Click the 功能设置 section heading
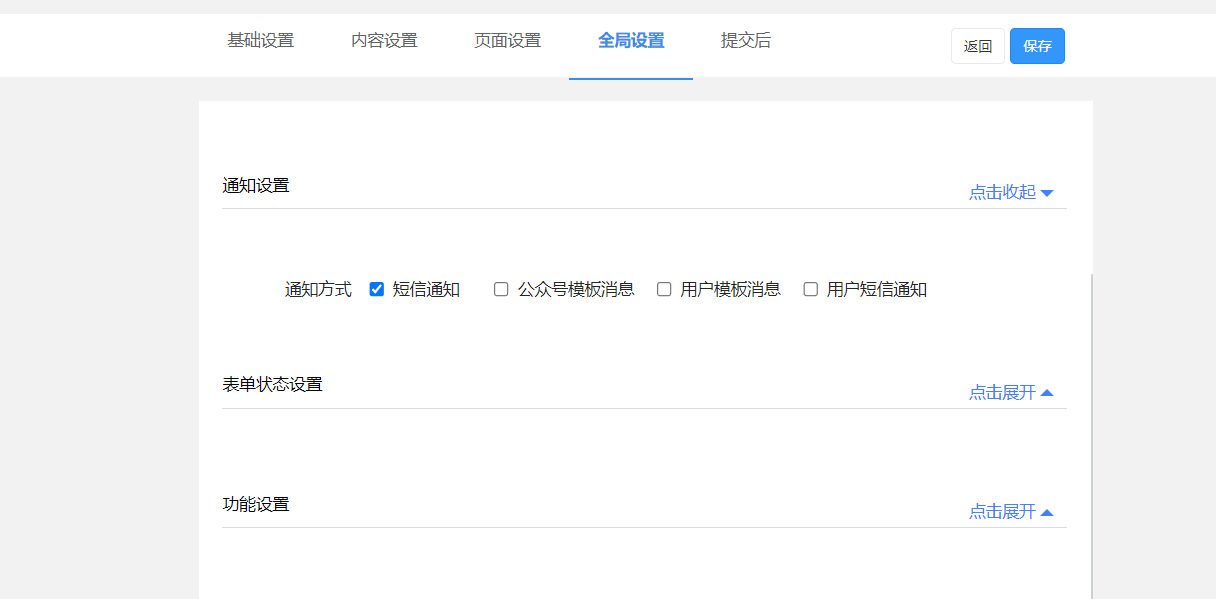 256,504
